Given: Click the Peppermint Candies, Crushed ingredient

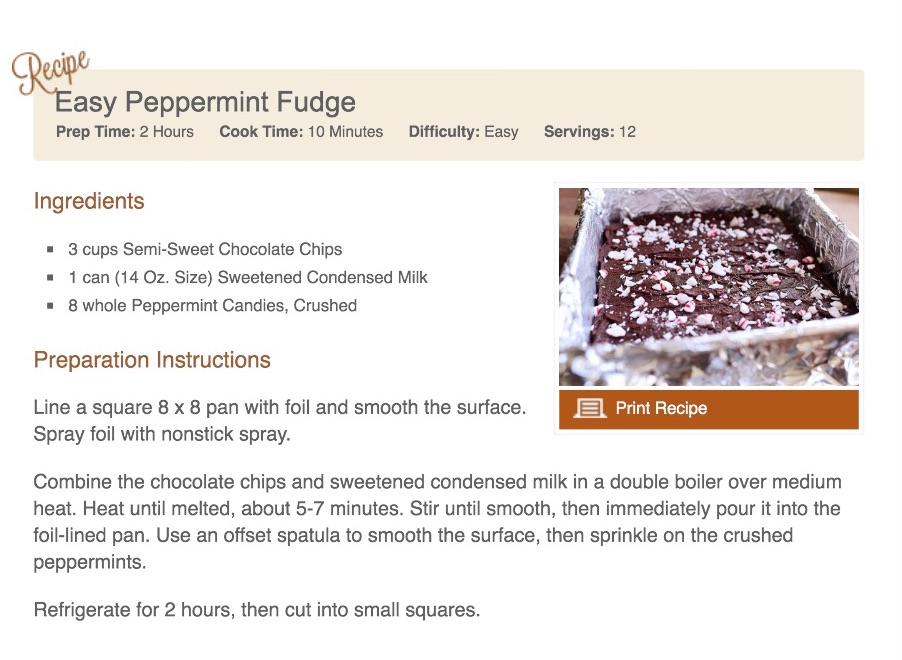Looking at the screenshot, I should tap(212, 306).
